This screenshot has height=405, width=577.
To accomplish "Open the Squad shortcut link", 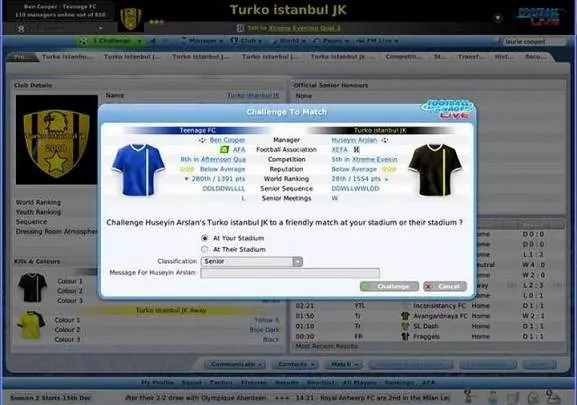I will pyautogui.click(x=191, y=383).
